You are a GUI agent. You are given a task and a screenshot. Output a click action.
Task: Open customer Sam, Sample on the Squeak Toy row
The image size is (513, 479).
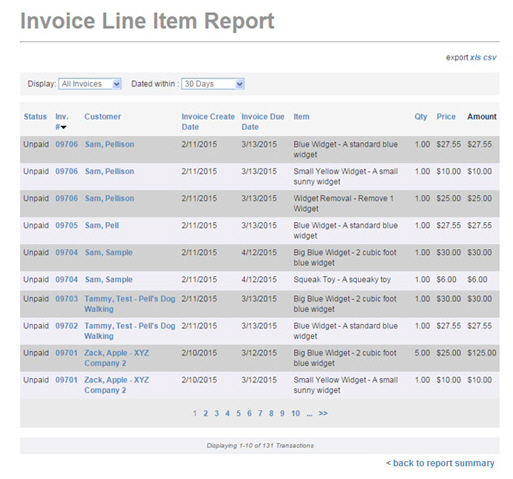pos(109,279)
